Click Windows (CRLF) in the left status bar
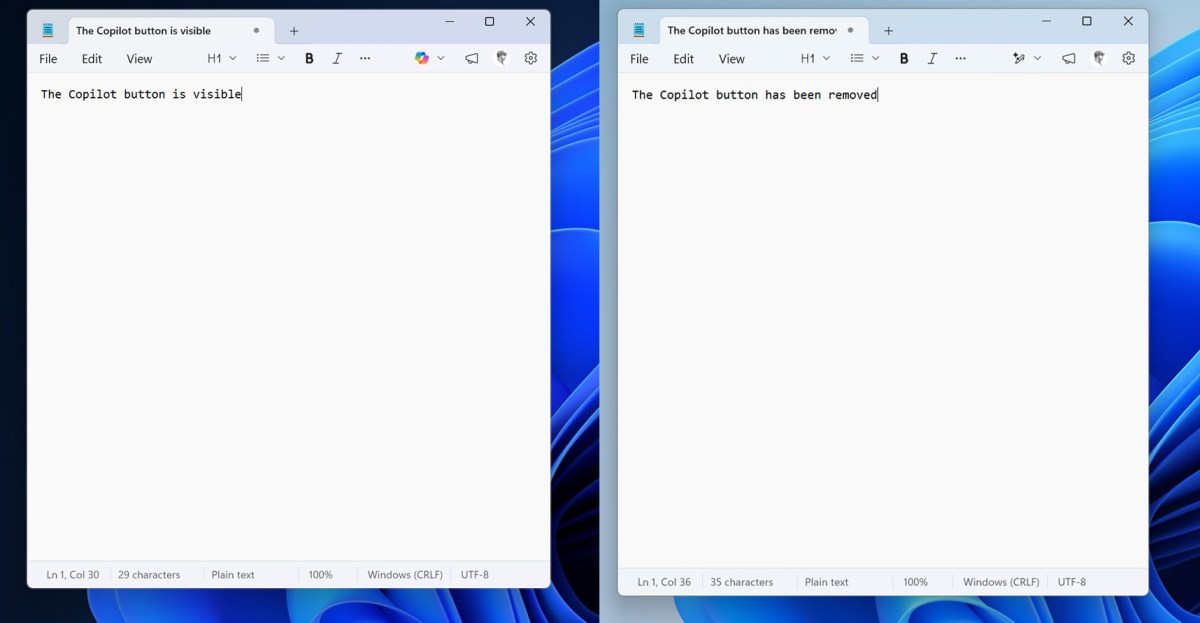This screenshot has width=1200, height=623. pyautogui.click(x=404, y=574)
